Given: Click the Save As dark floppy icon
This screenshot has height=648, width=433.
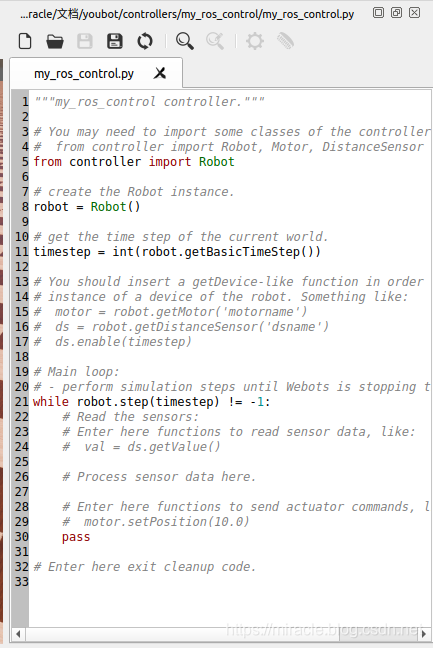Looking at the screenshot, I should [115, 41].
